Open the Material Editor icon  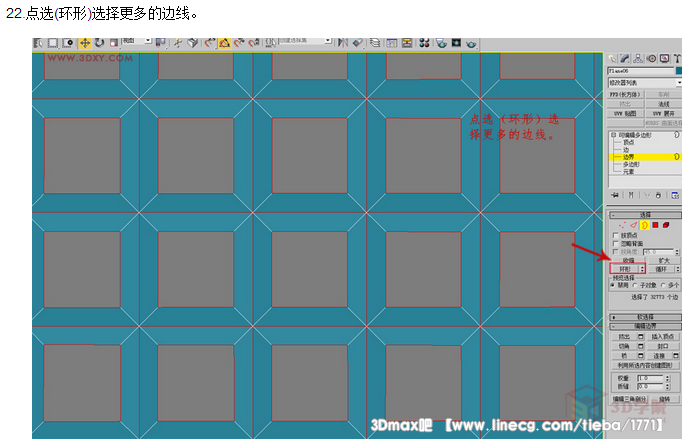(424, 43)
